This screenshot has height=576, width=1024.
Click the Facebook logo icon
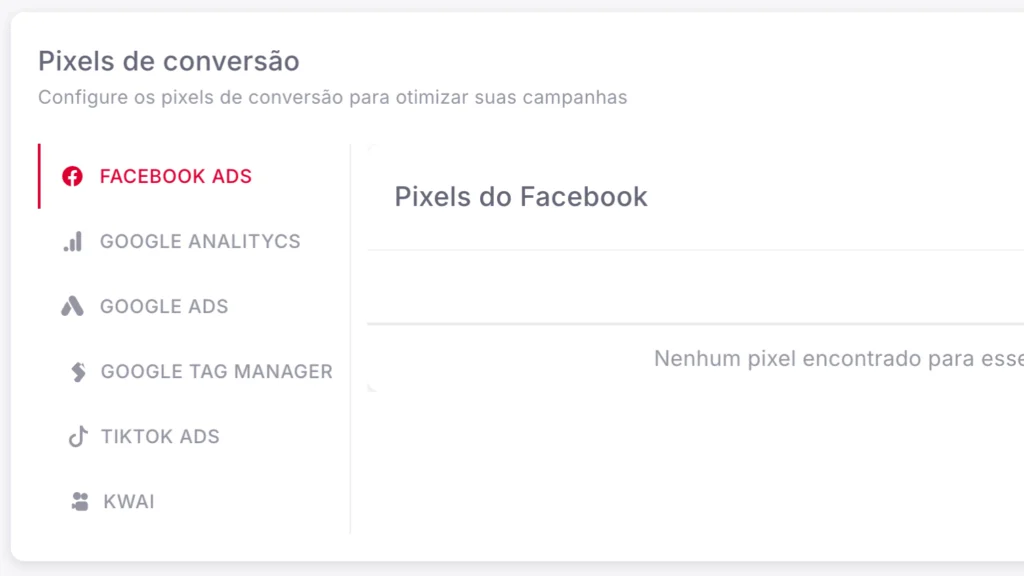click(x=72, y=177)
